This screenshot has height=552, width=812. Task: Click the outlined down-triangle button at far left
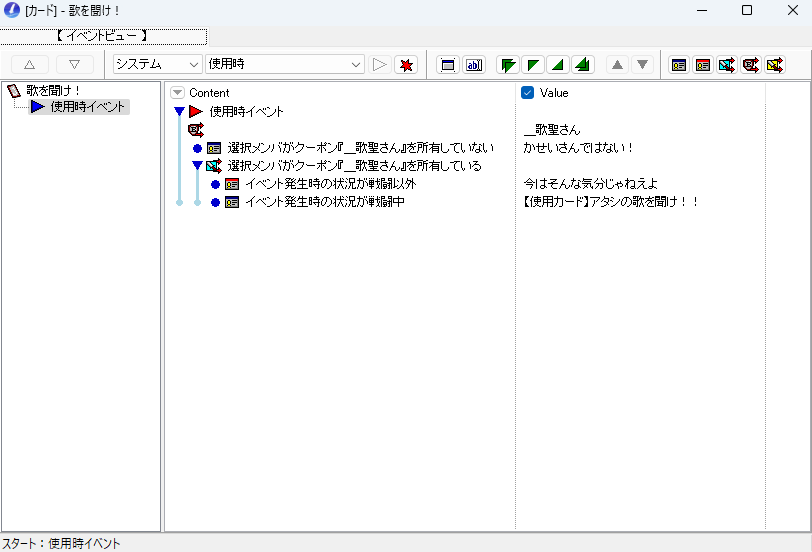[x=74, y=65]
